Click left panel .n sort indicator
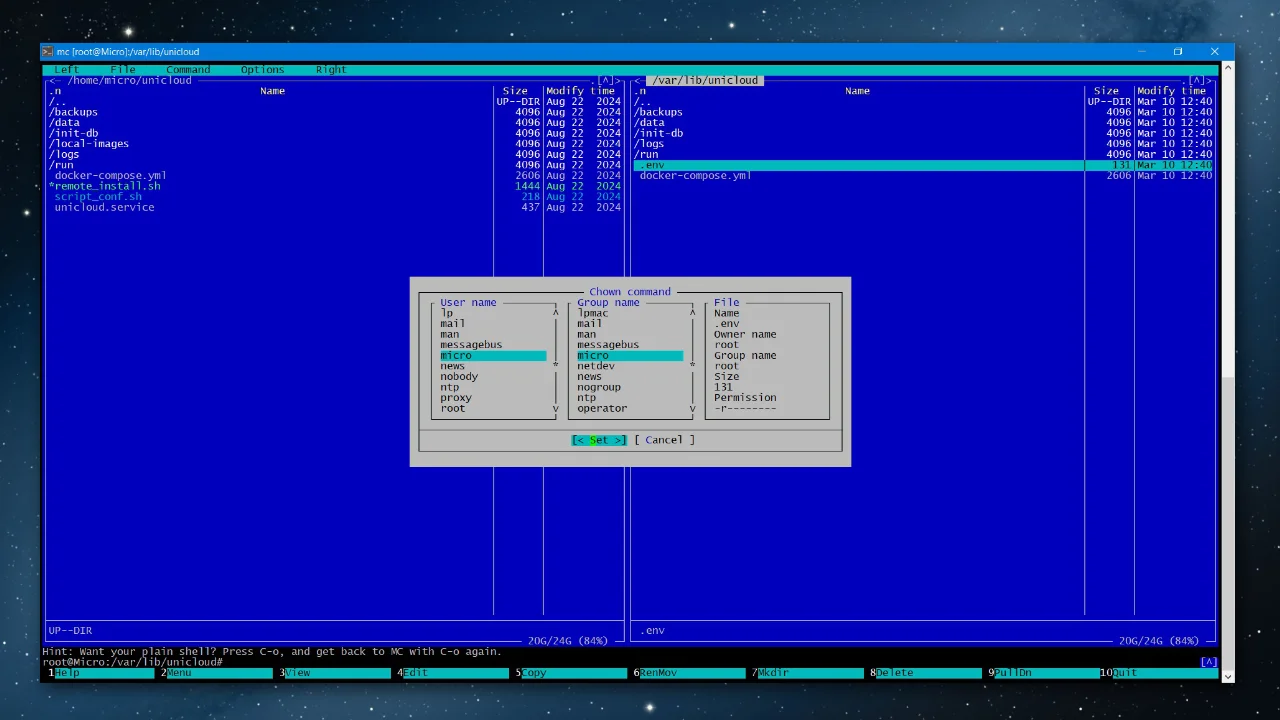Image resolution: width=1280 pixels, height=720 pixels. coord(54,91)
